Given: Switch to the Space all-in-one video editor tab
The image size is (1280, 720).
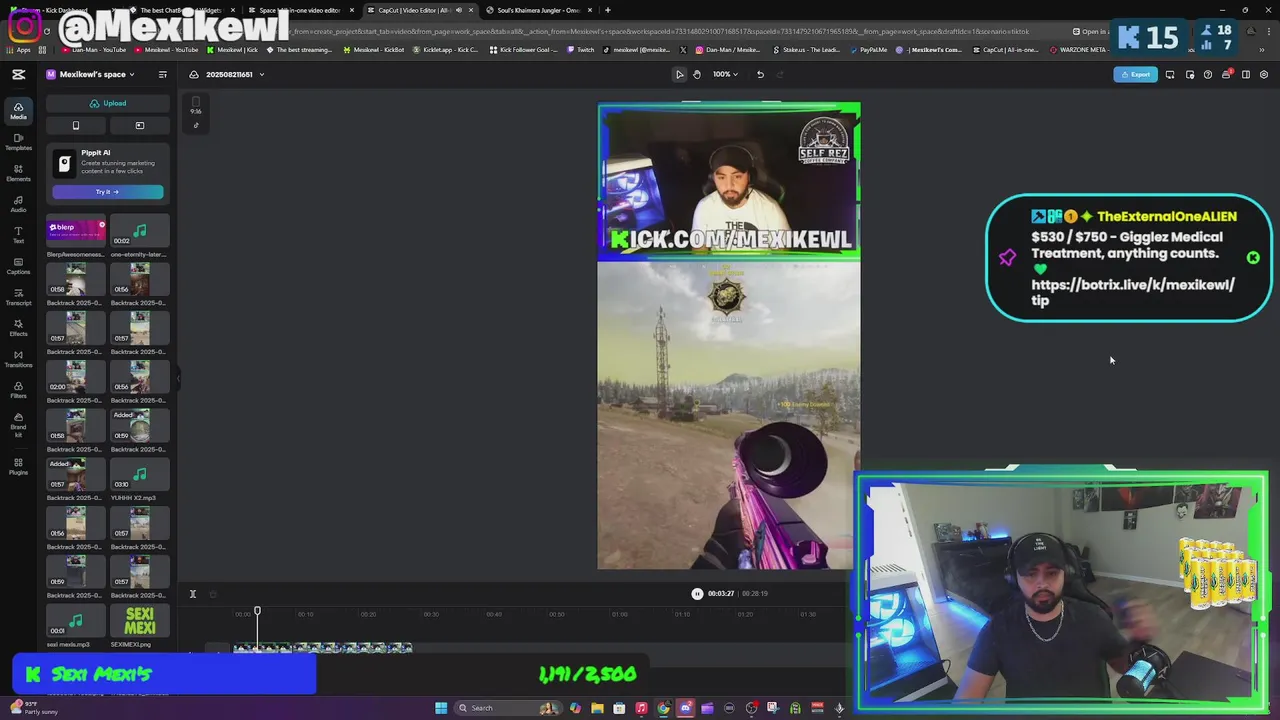Looking at the screenshot, I should (x=298, y=10).
